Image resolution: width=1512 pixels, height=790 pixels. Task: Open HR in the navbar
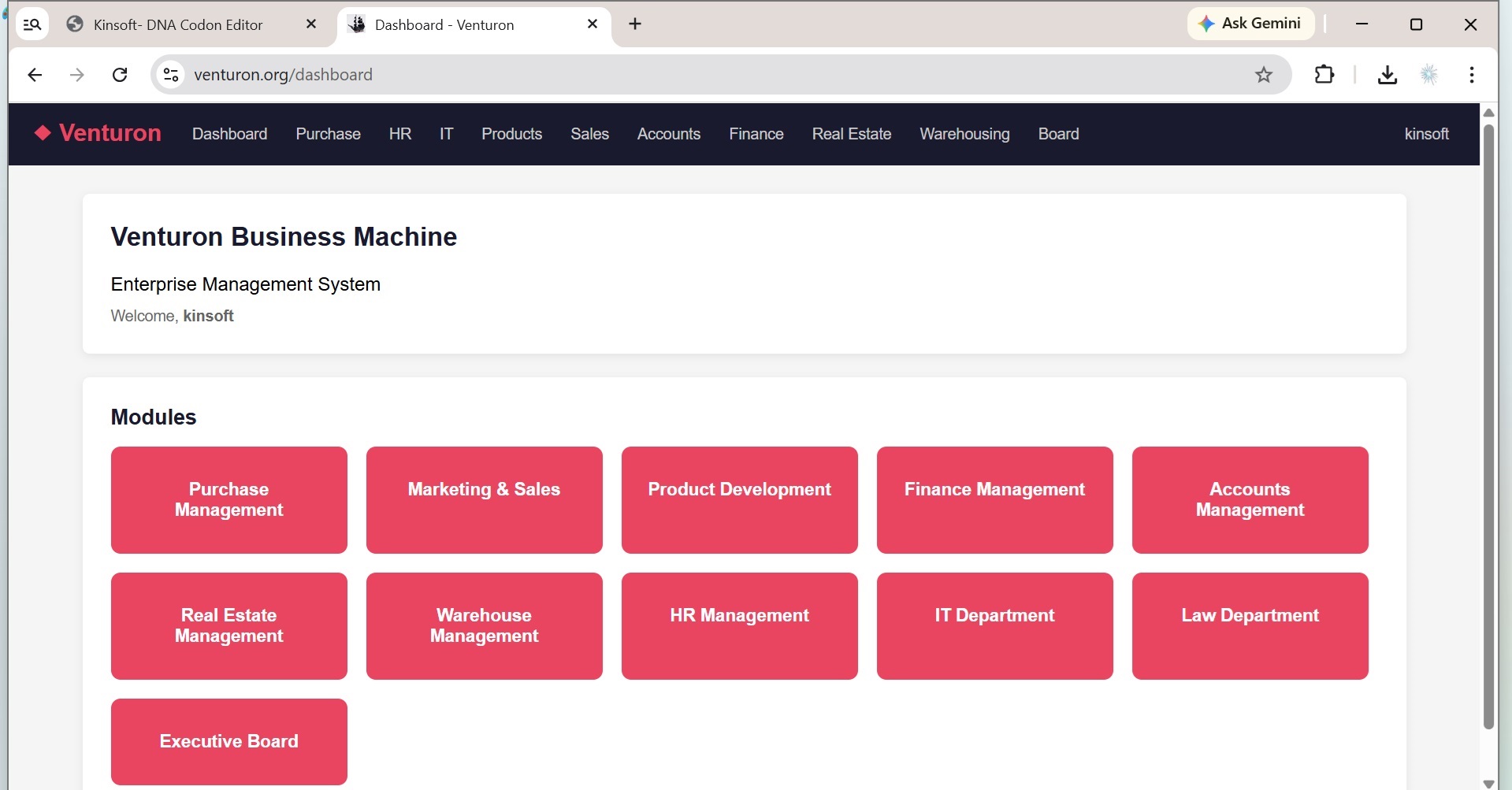399,134
